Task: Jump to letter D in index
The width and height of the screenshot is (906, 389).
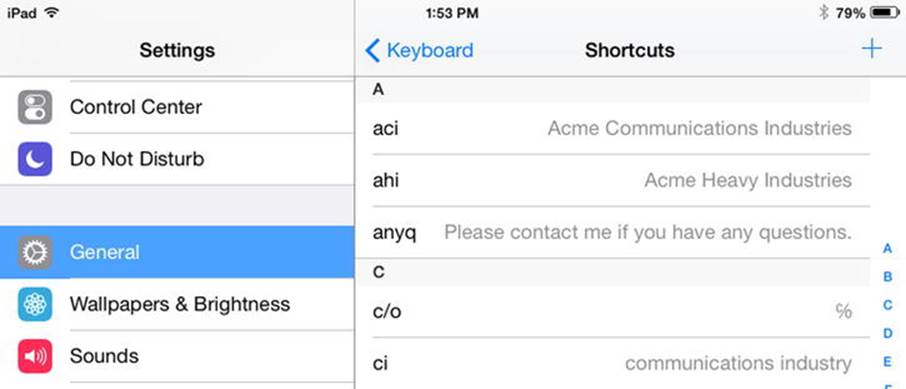Action: tap(888, 334)
